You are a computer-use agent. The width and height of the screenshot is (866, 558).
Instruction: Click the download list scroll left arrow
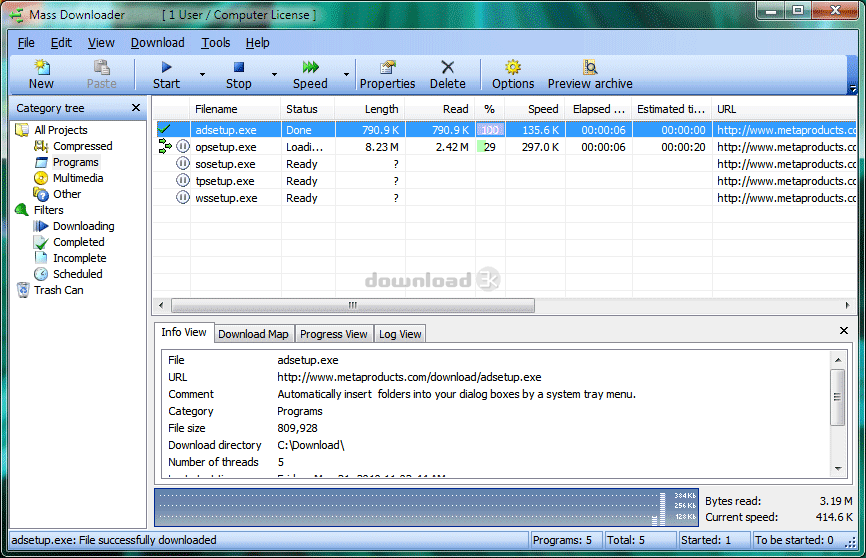(x=161, y=305)
